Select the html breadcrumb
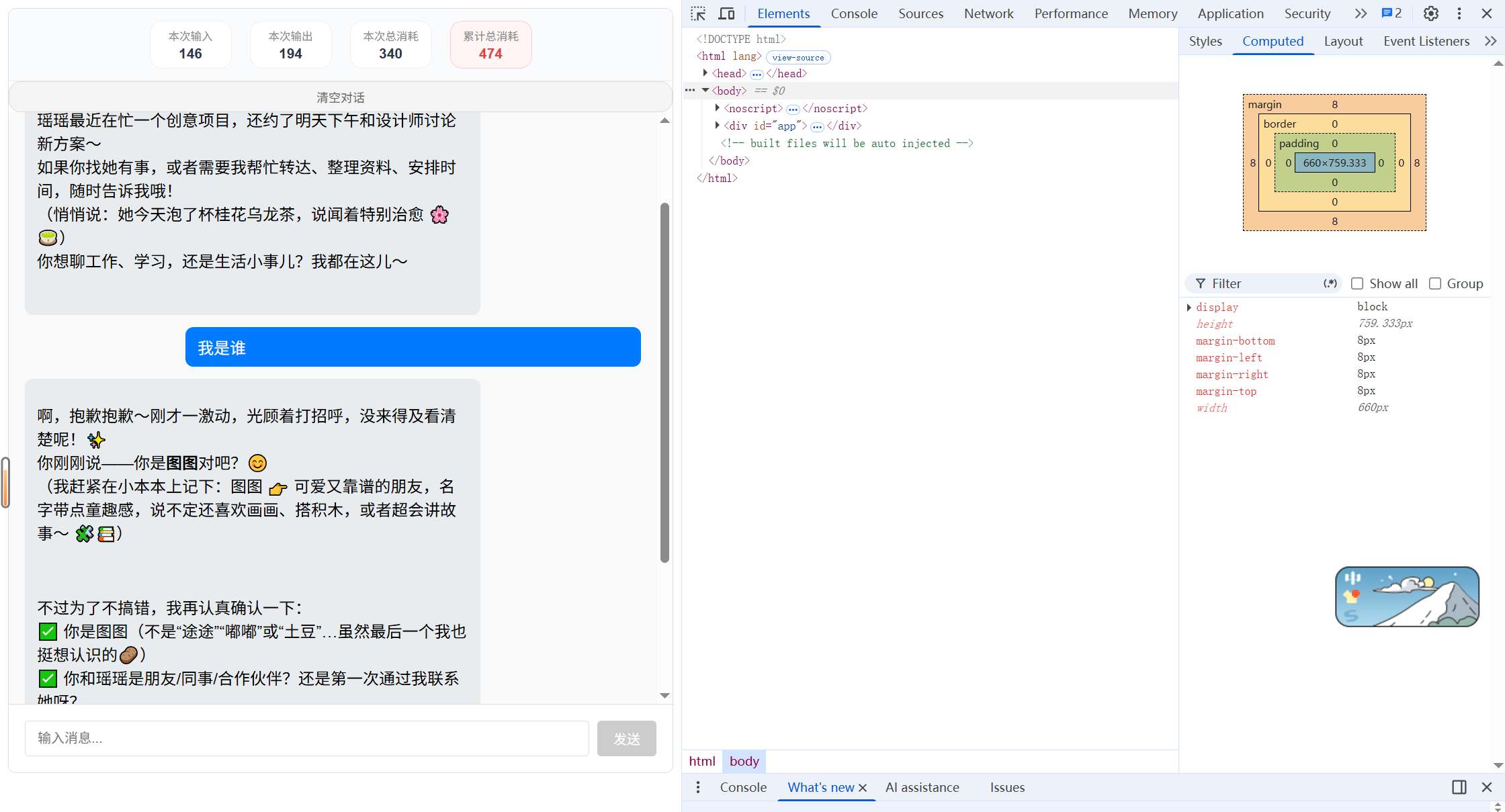1505x812 pixels. click(x=702, y=761)
